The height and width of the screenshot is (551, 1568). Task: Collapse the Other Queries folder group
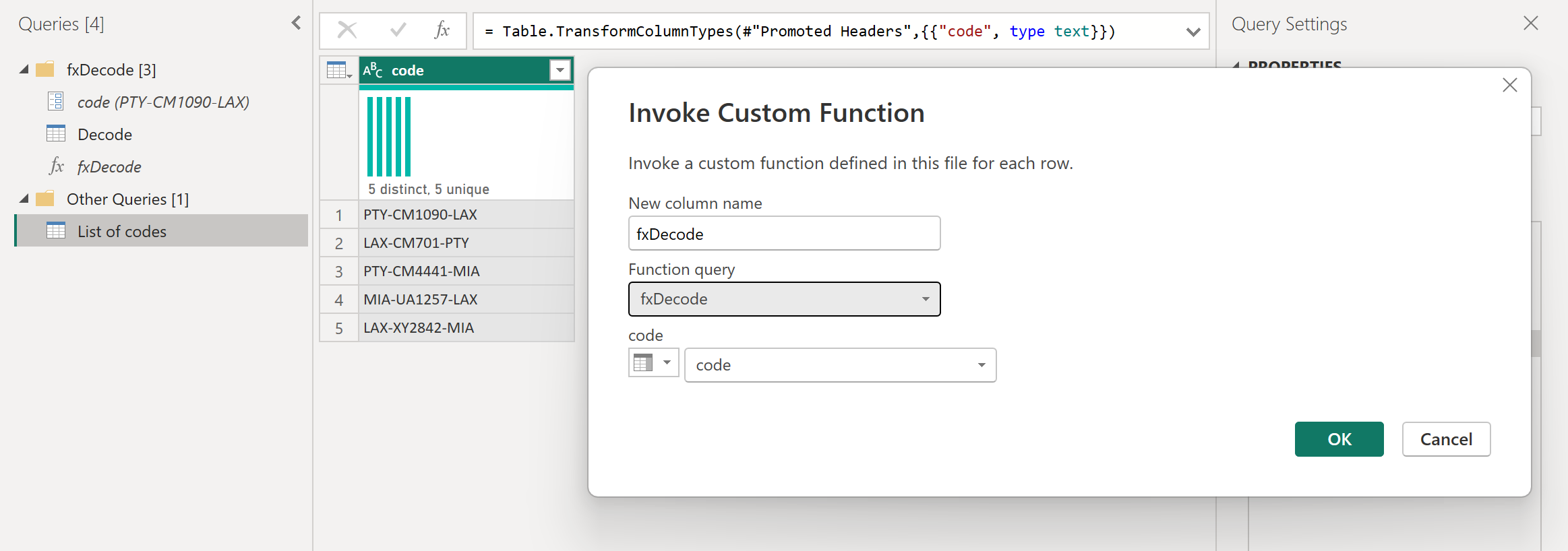click(24, 199)
